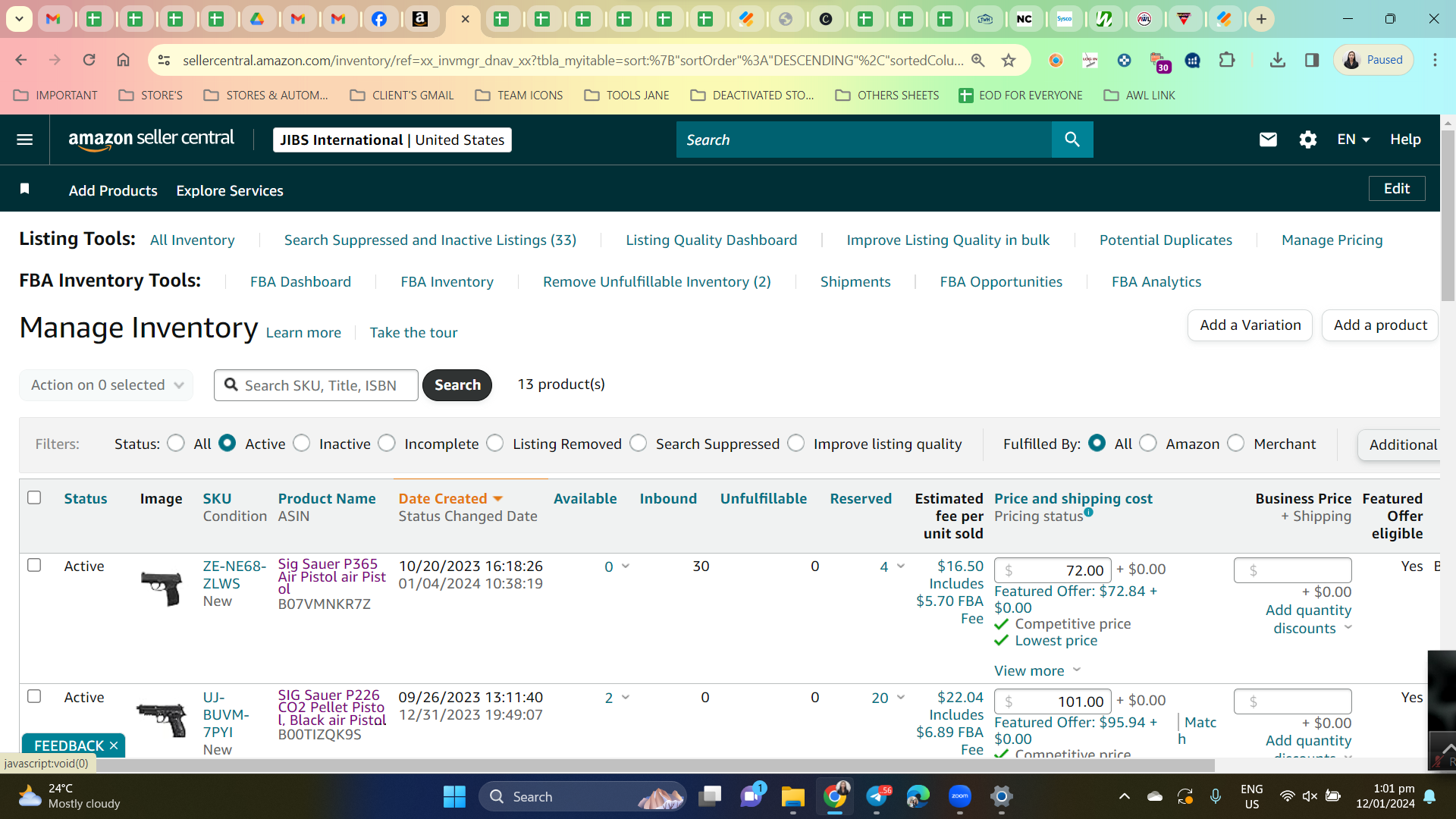Open the Chrome extensions puzzle icon

[x=1227, y=60]
